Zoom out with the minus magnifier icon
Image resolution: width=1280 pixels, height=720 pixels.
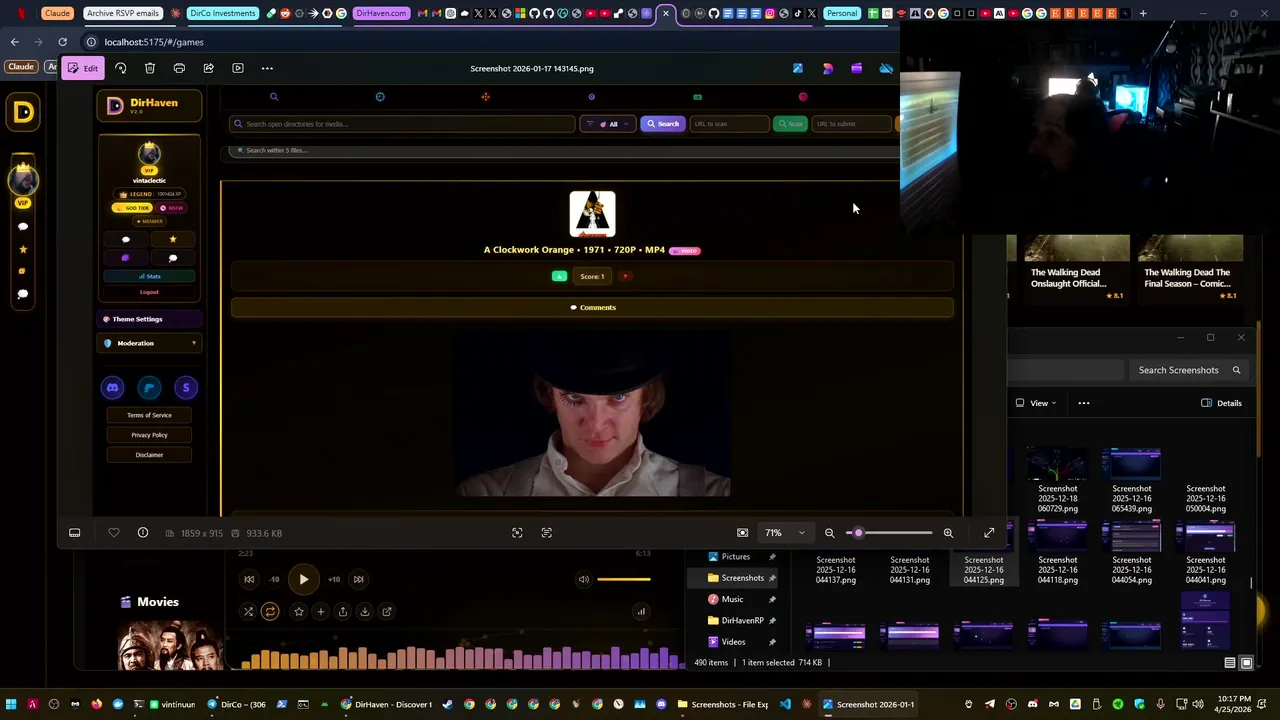click(829, 533)
